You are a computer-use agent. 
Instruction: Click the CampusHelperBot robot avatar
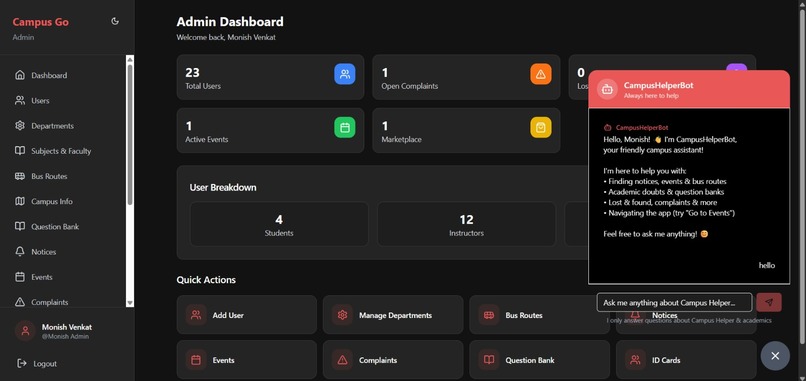(607, 89)
